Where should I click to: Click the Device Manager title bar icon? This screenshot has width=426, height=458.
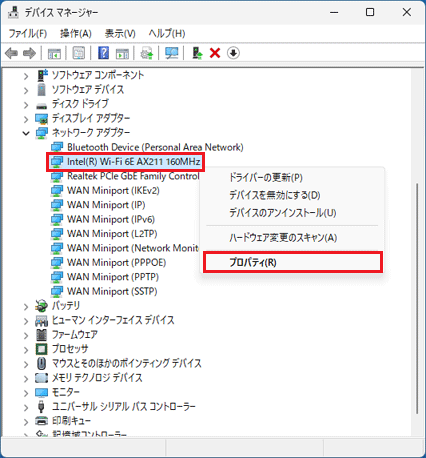13,12
